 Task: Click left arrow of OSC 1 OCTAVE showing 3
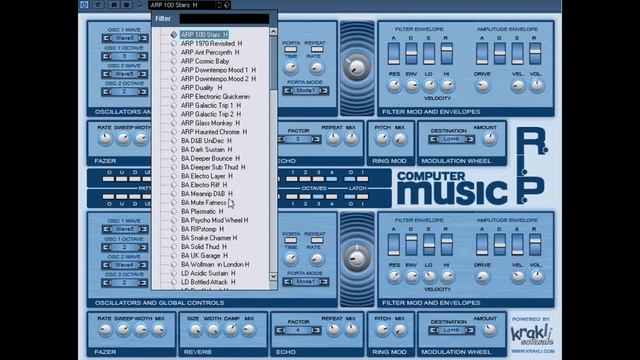pyautogui.click(x=107, y=56)
